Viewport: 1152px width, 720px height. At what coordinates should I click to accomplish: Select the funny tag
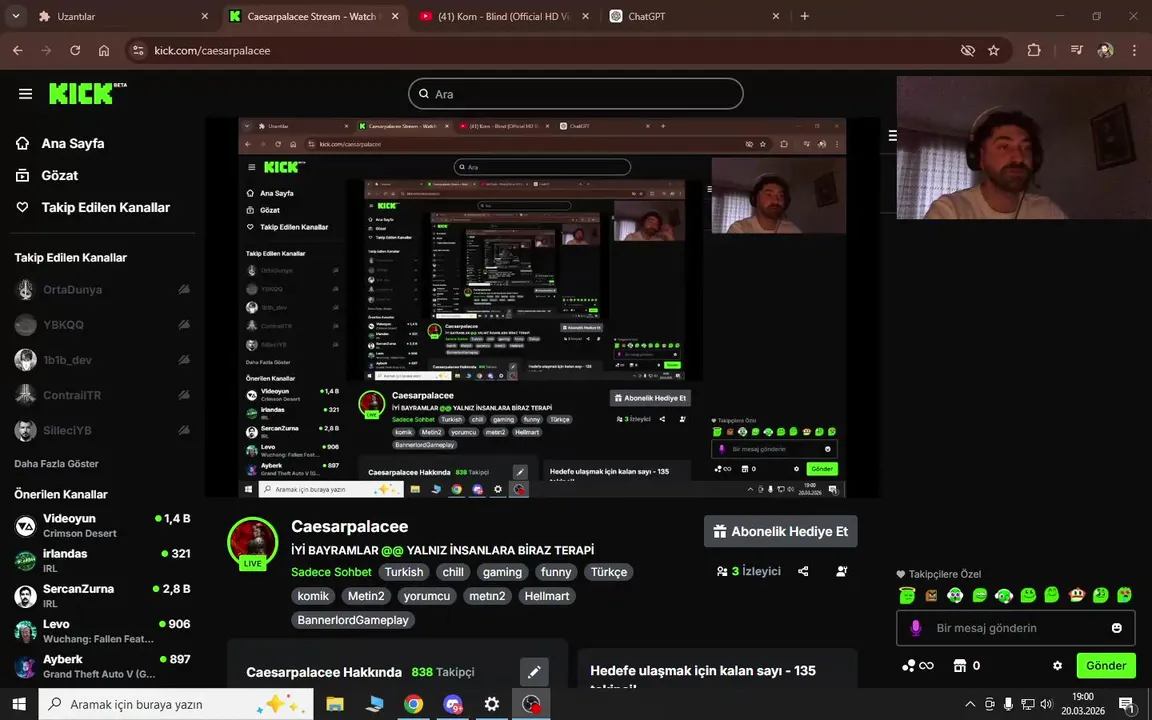pos(556,572)
